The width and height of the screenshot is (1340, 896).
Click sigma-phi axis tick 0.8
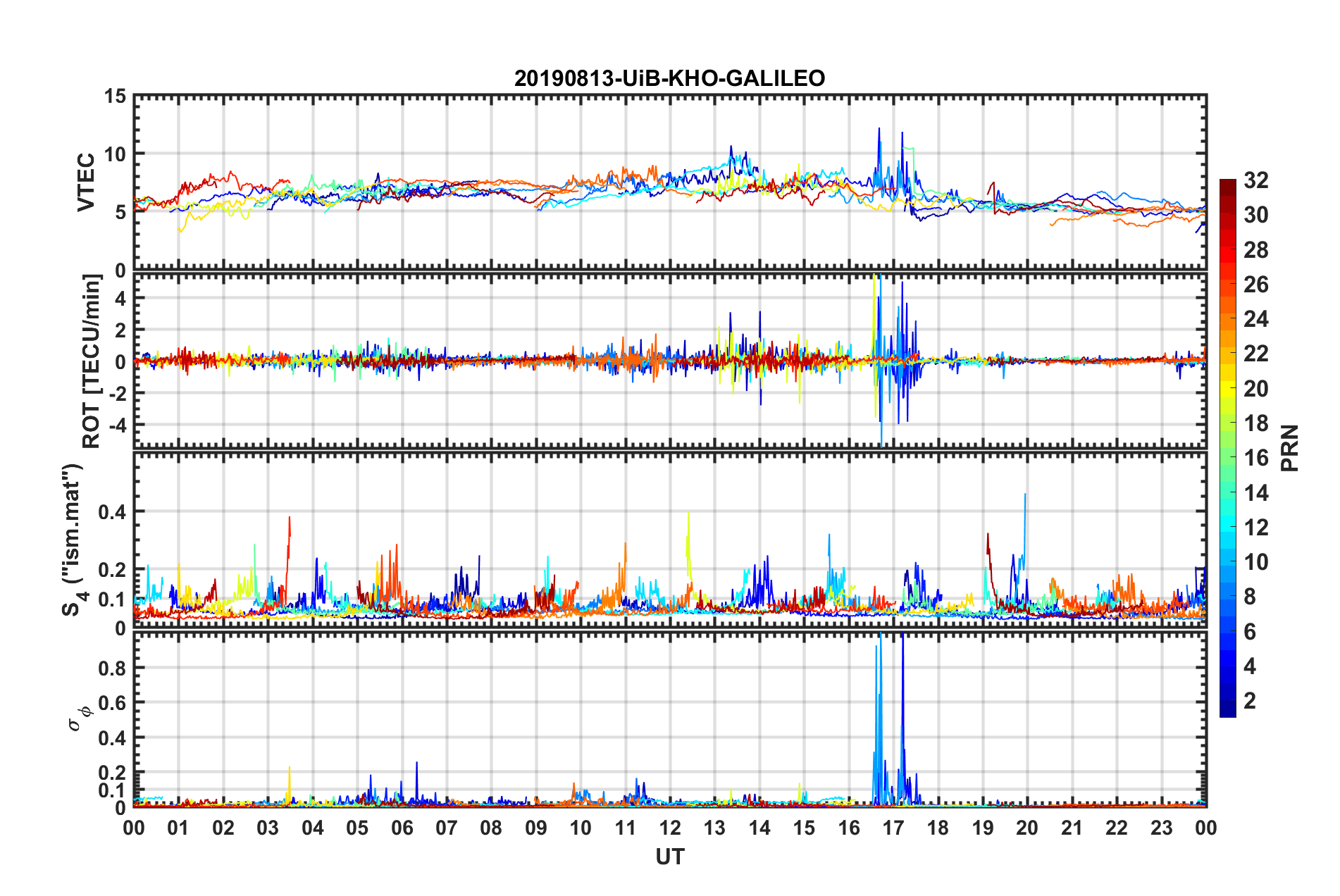(x=111, y=668)
